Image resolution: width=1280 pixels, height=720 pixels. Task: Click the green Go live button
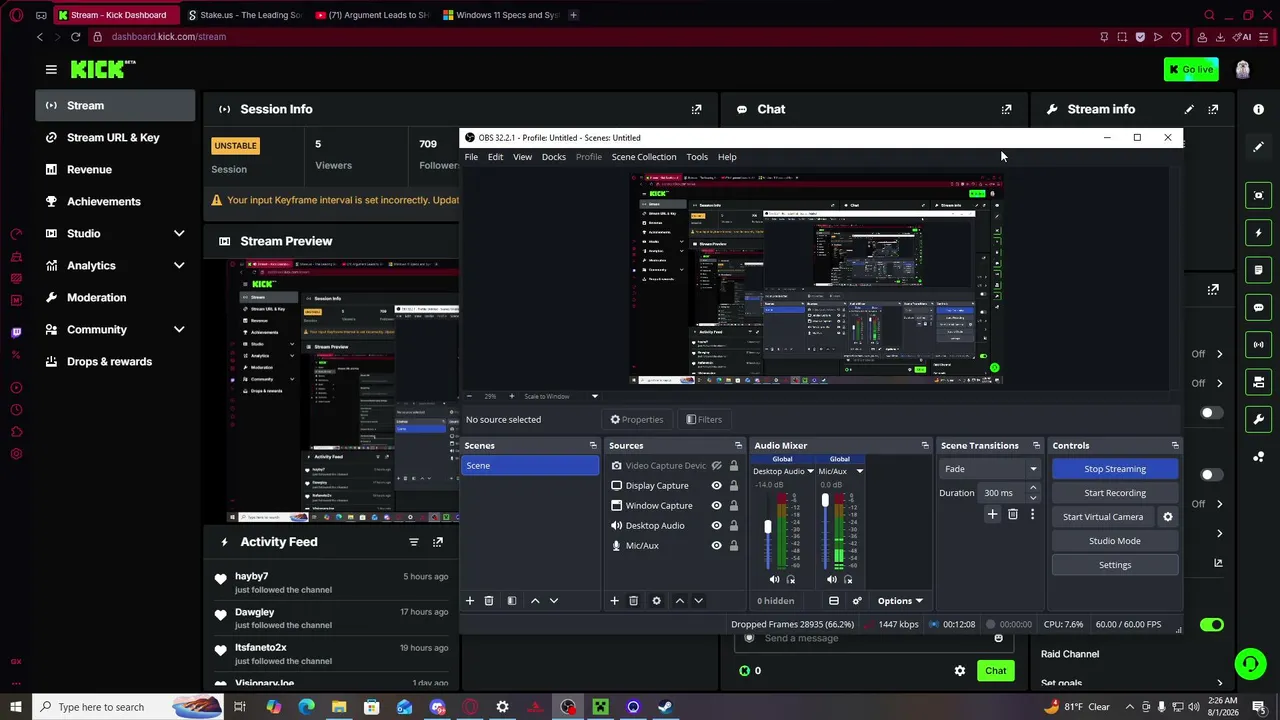pyautogui.click(x=1191, y=69)
